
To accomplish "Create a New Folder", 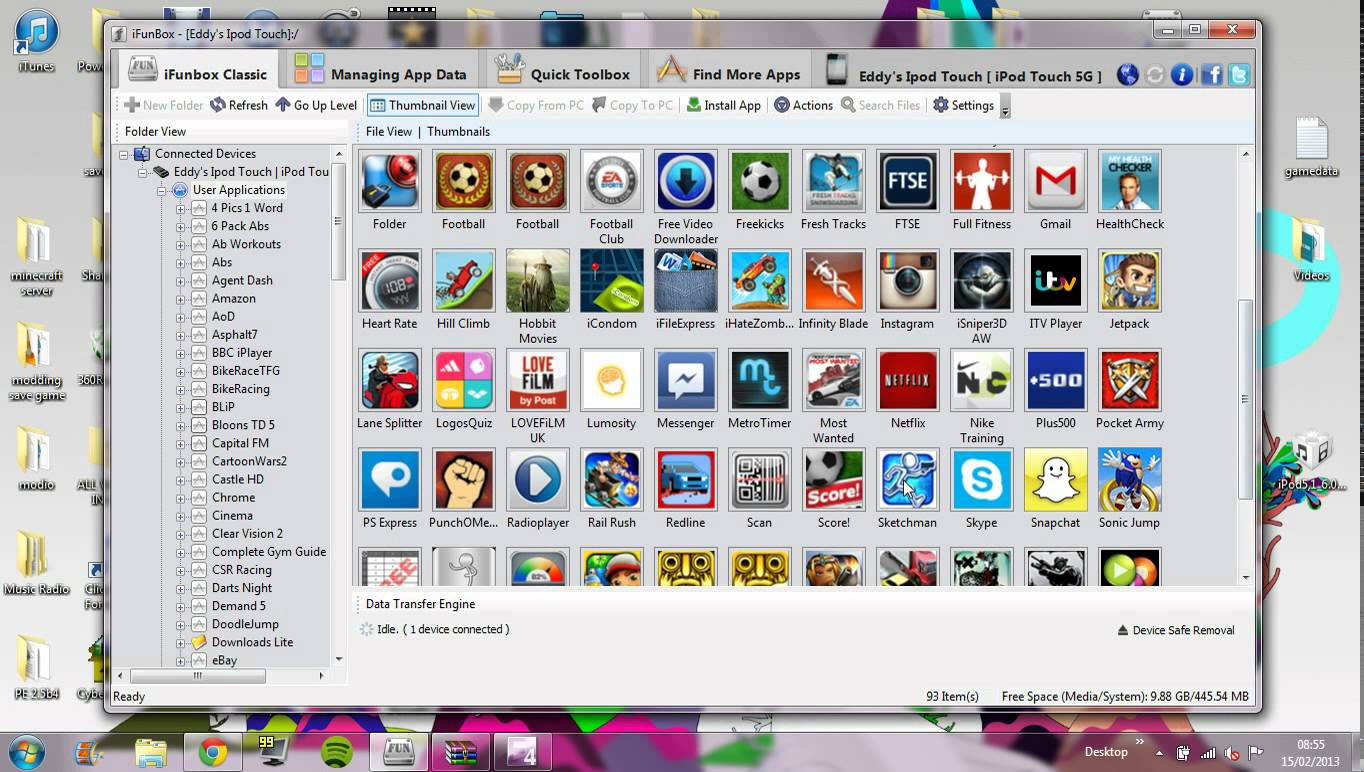I will pyautogui.click(x=162, y=105).
